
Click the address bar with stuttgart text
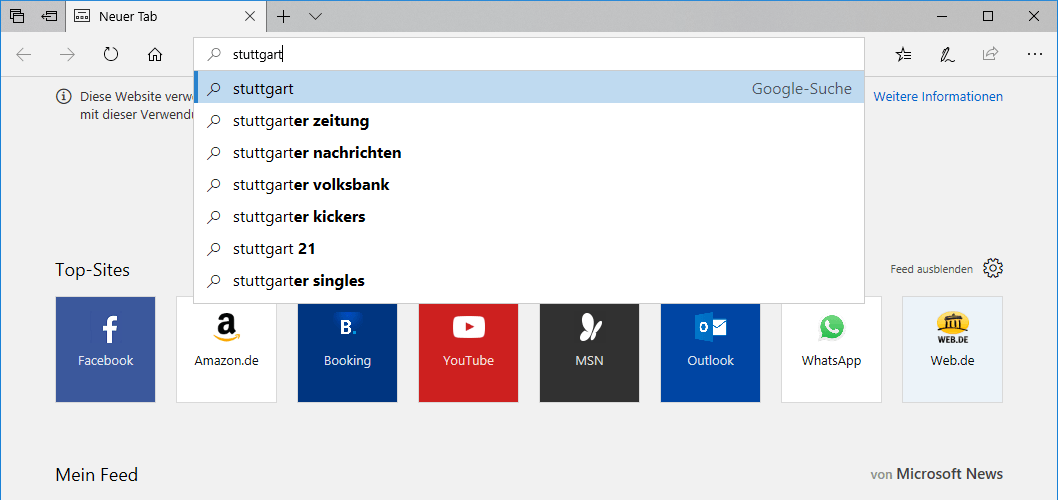point(528,55)
